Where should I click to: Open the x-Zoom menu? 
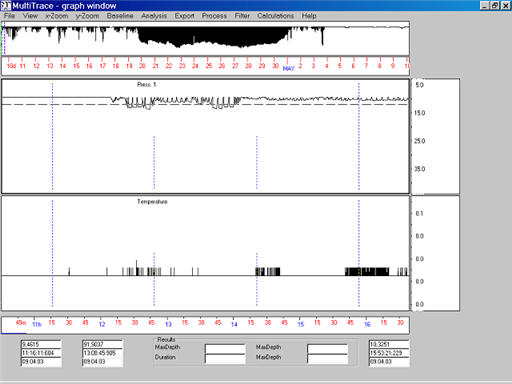pos(57,16)
